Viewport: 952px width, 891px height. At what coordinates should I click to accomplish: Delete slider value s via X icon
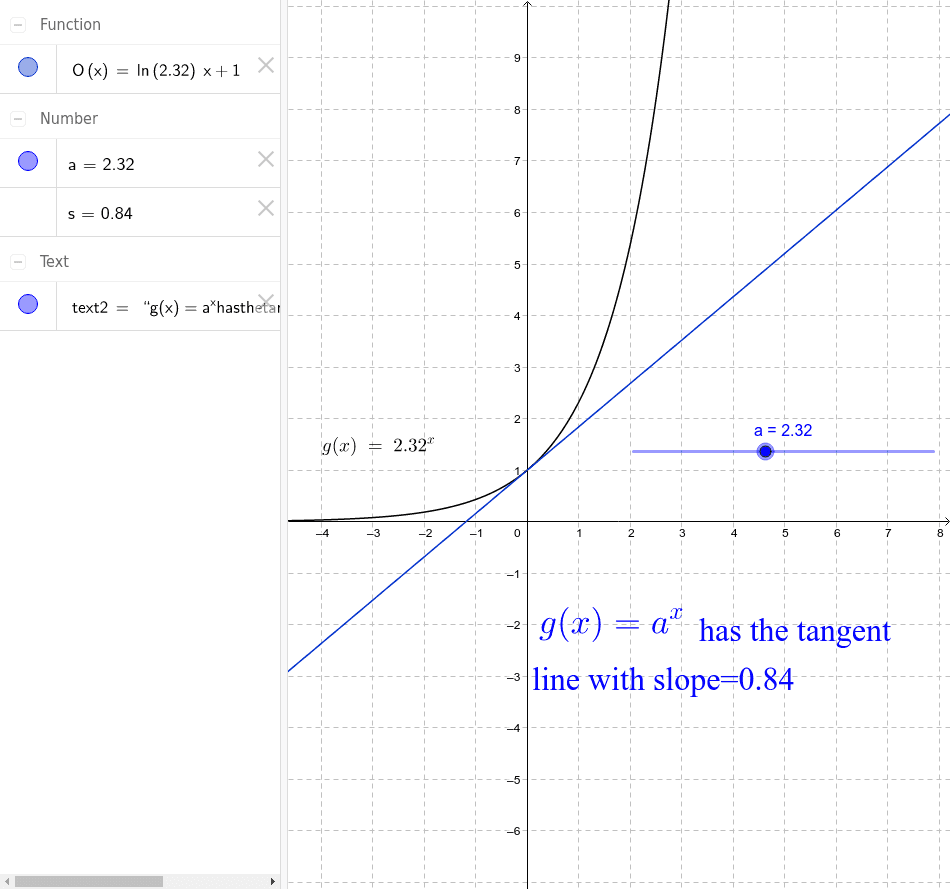266,208
